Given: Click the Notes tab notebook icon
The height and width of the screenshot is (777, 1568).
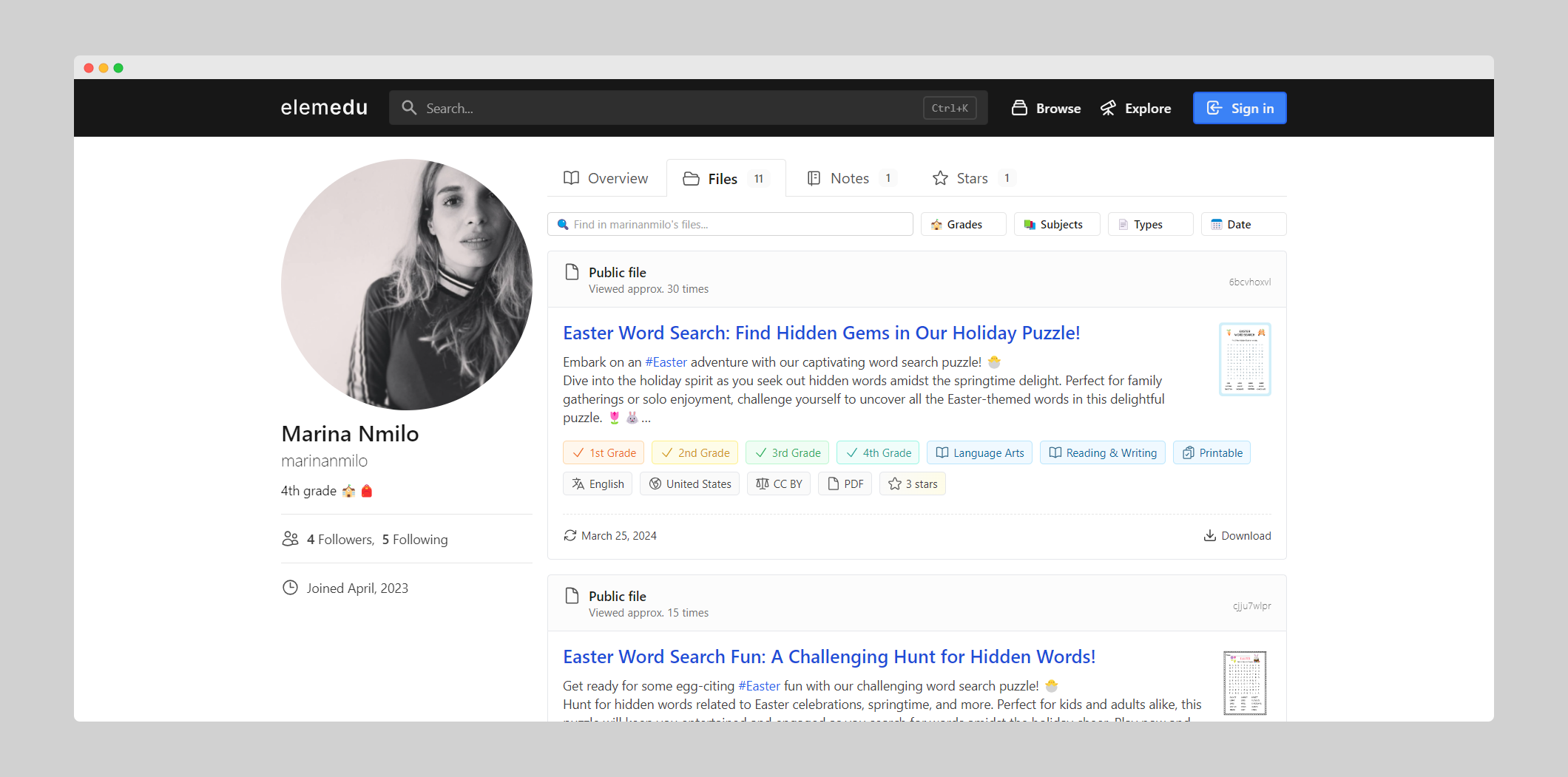Looking at the screenshot, I should click(x=814, y=178).
